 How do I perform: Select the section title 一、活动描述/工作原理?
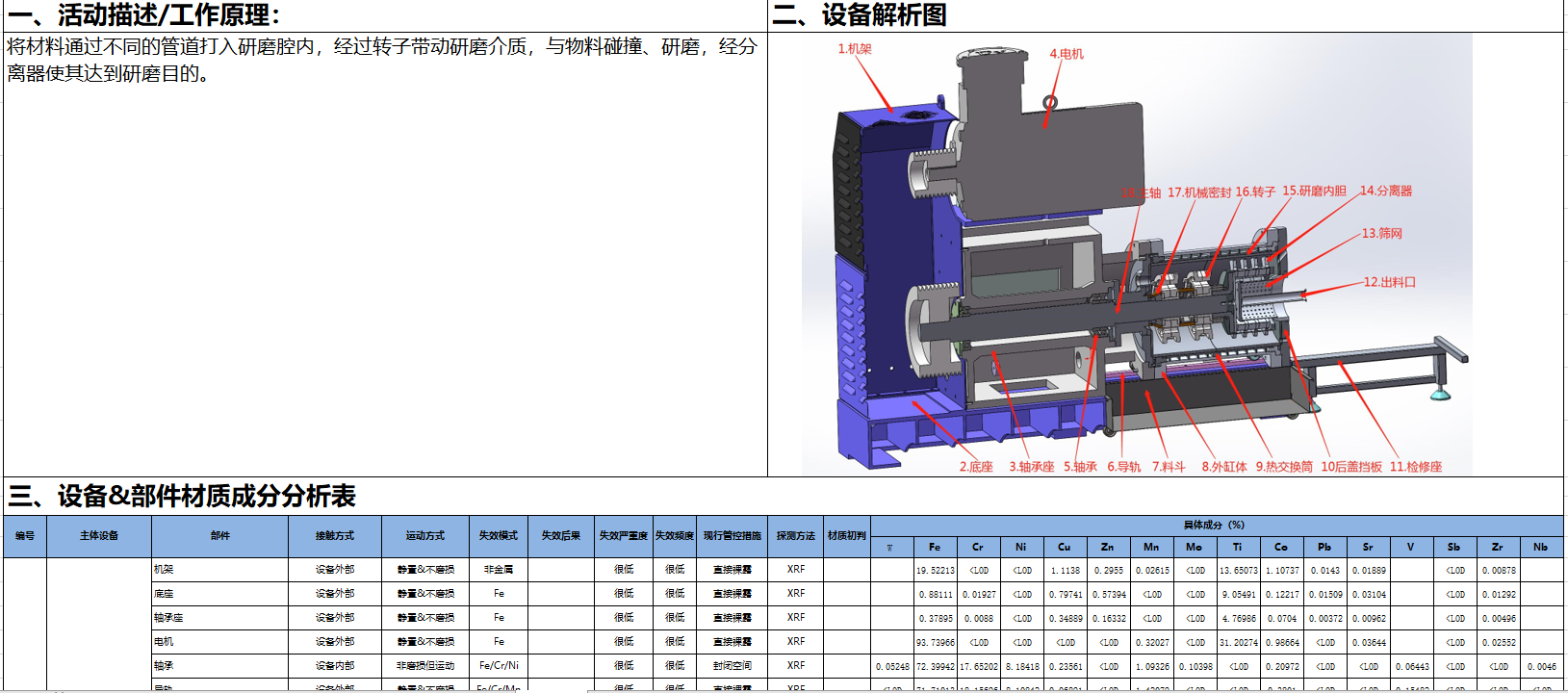point(144,15)
